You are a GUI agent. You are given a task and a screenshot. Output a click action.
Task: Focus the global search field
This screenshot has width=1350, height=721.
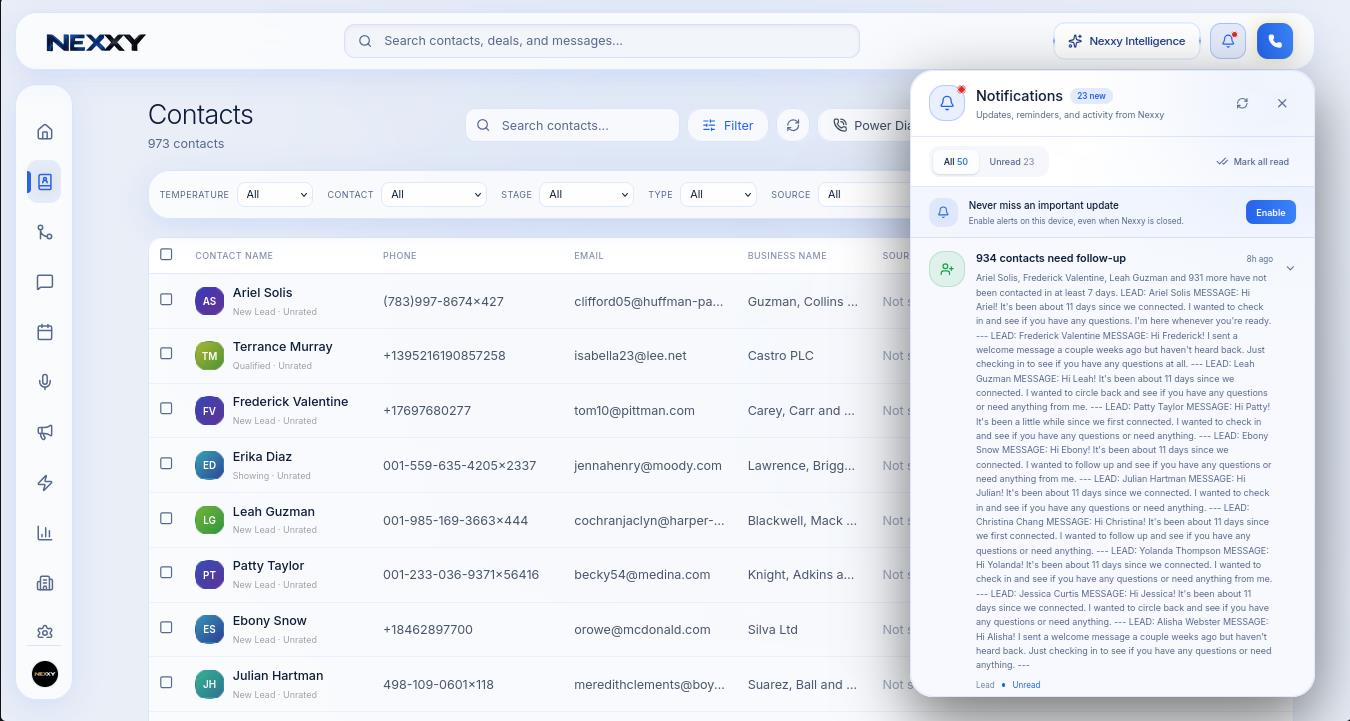[602, 41]
